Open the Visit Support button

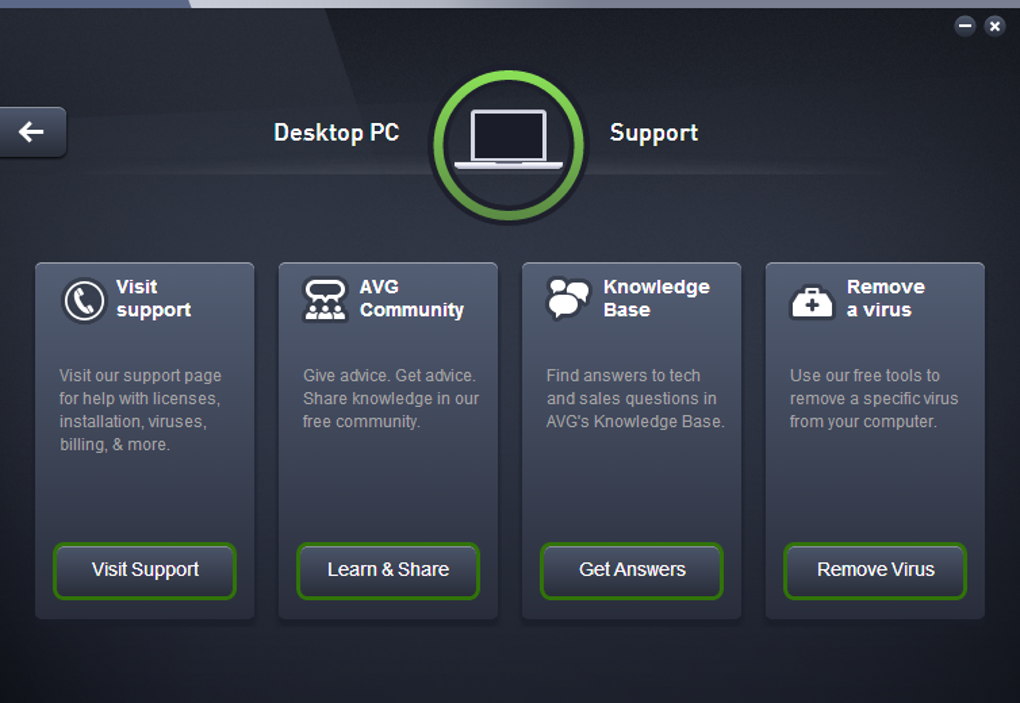click(x=144, y=570)
